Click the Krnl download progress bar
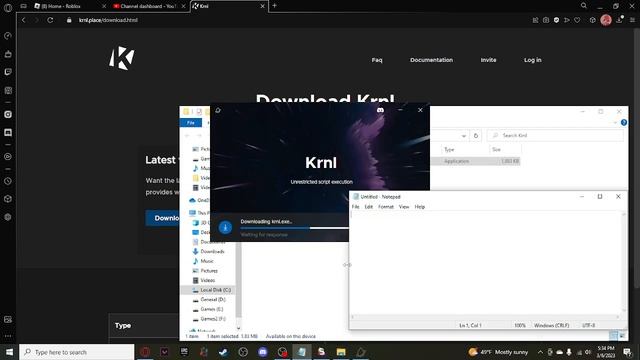The height and width of the screenshot is (360, 640). click(294, 228)
